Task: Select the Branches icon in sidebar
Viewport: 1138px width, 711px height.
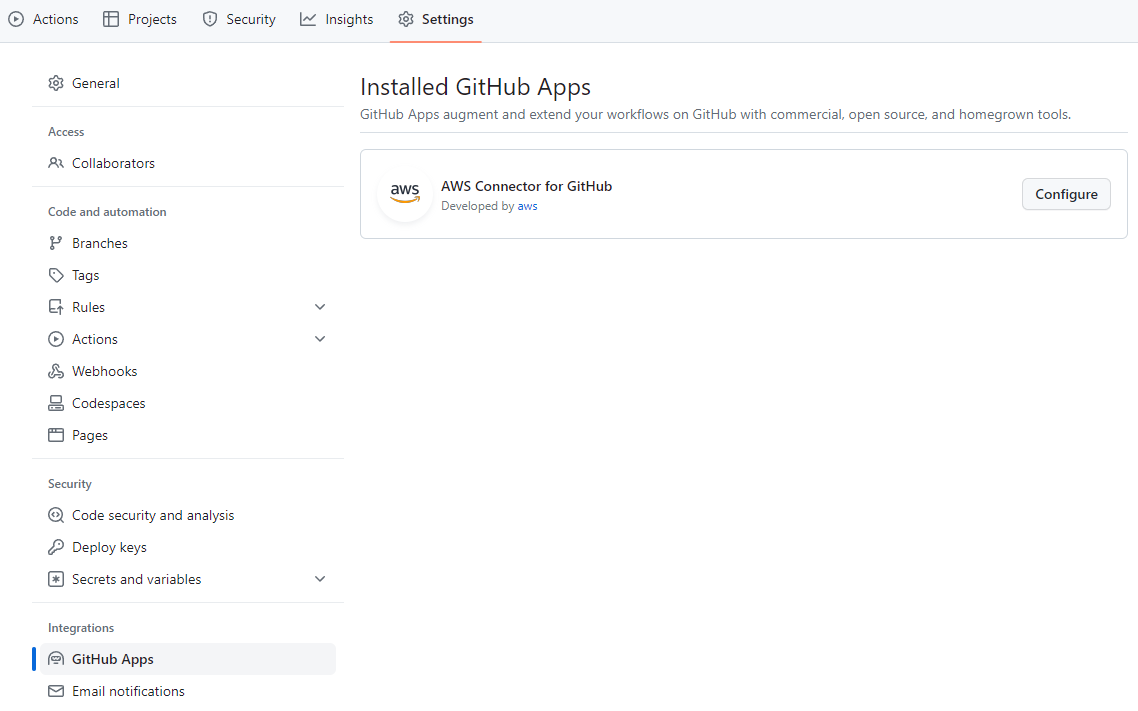Action: [56, 243]
